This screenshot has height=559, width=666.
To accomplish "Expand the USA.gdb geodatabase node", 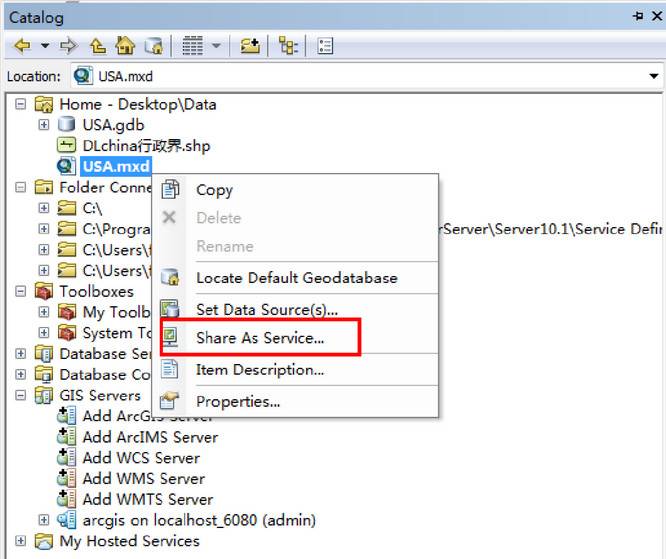I will tap(44, 125).
